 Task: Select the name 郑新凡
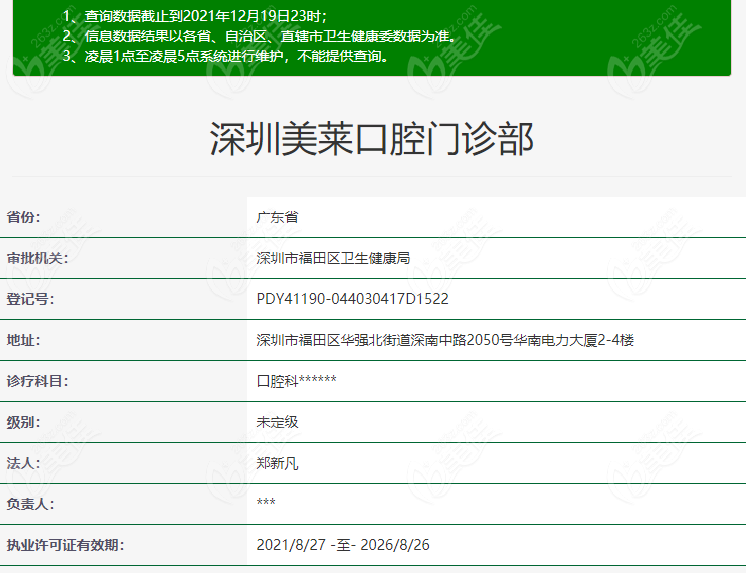coord(277,463)
